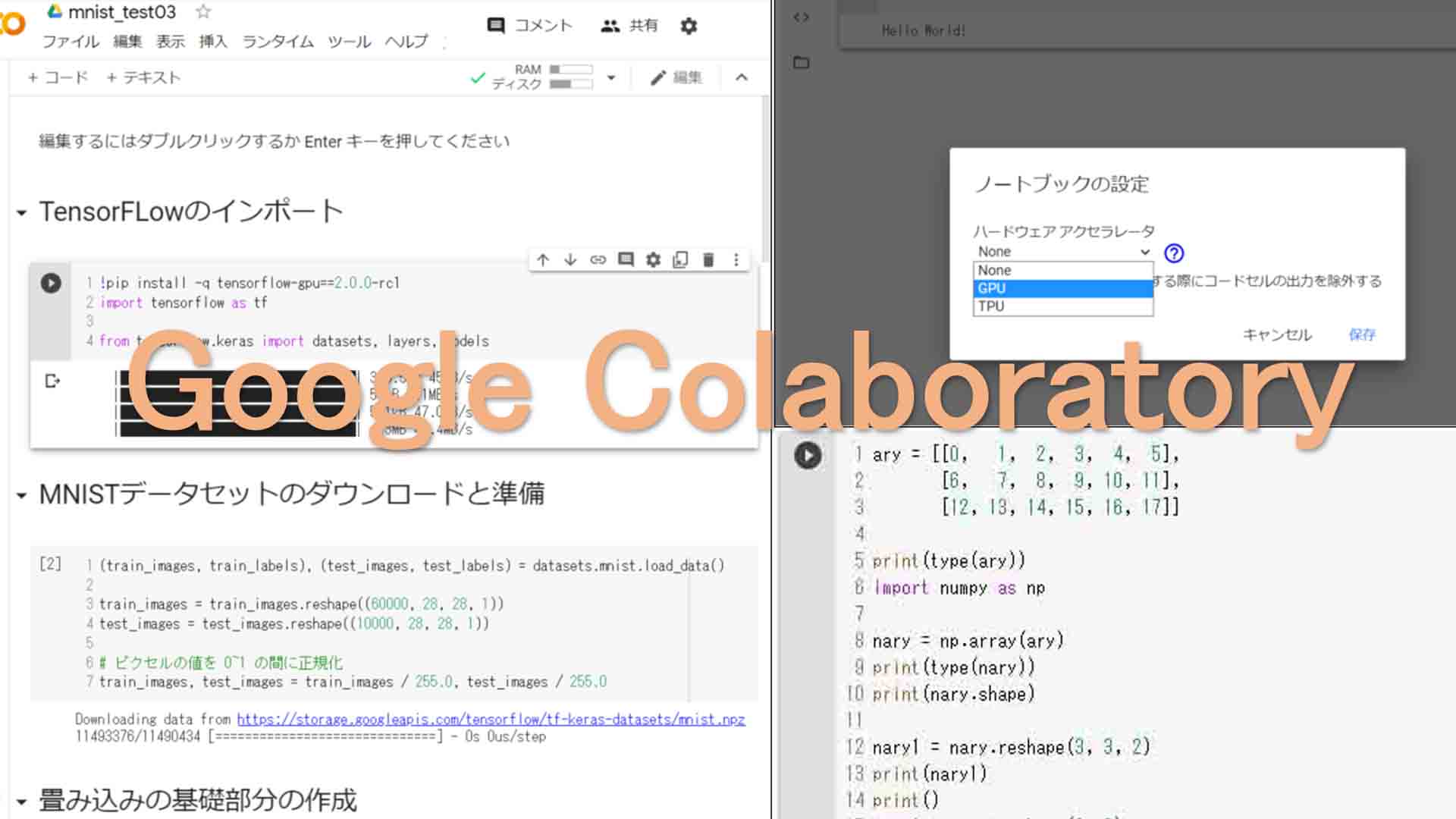
Task: Click the 共有 button label
Action: (643, 26)
